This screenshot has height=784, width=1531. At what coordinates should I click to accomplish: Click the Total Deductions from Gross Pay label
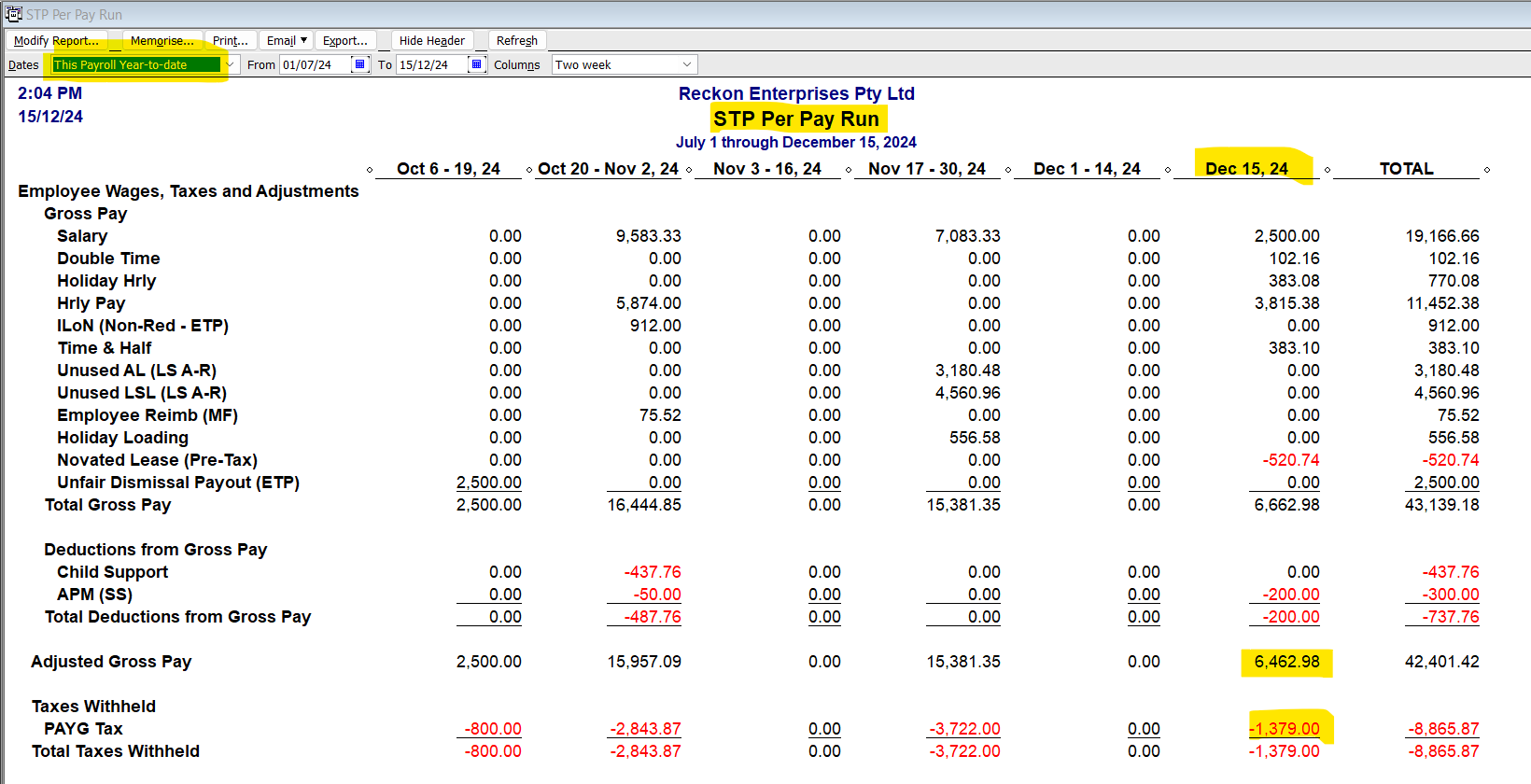177,617
